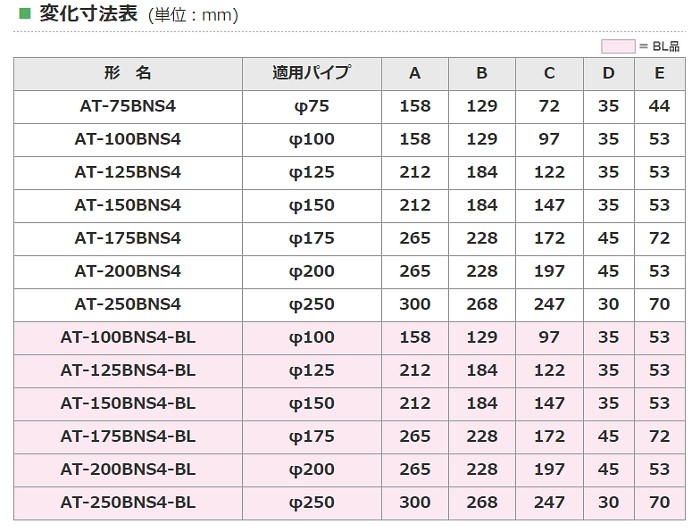Select model name AT-100BNS4
The image size is (700, 532).
(x=128, y=139)
